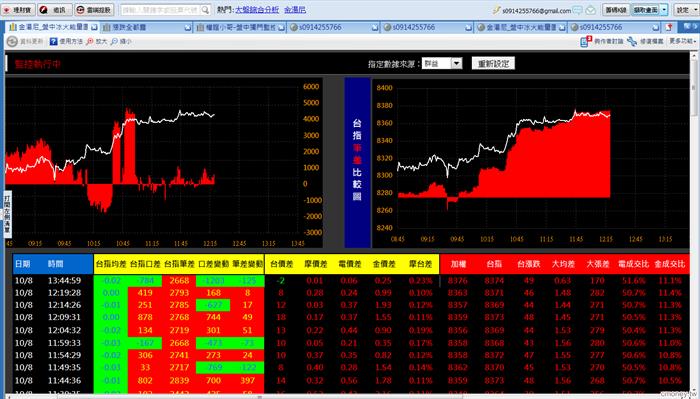Image resolution: width=700 pixels, height=399 pixels.
Task: Open the 更多功能 dropdown menu
Action: pos(682,41)
